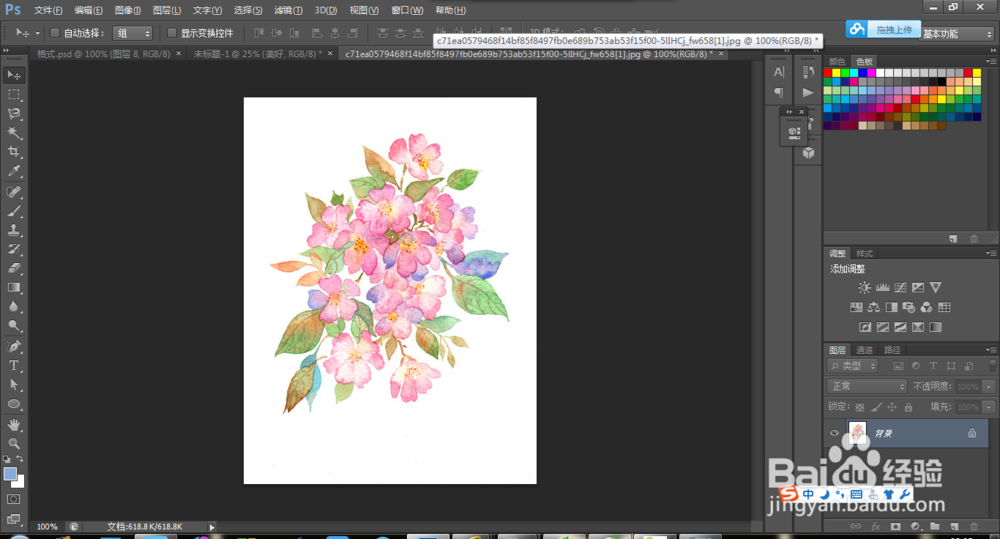Select the Ellipse shape tool
Image resolution: width=1000 pixels, height=539 pixels.
[x=13, y=404]
